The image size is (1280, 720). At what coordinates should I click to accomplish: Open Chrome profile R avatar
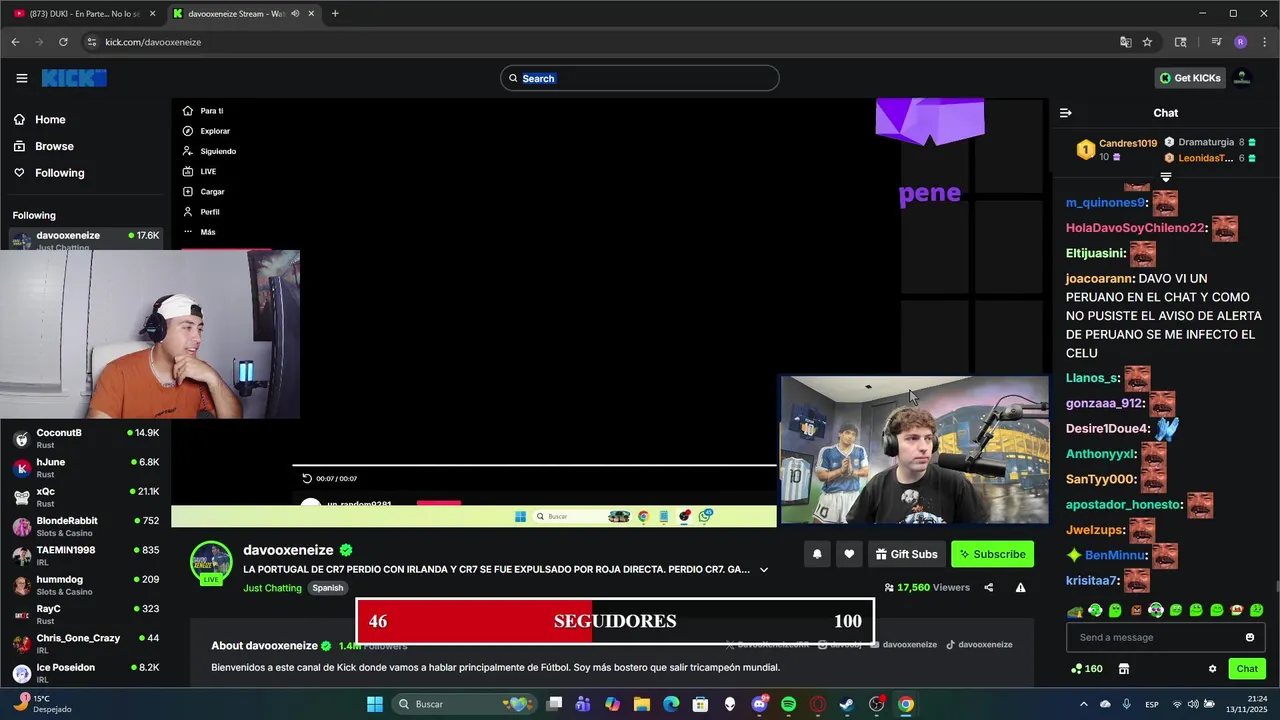tap(1240, 42)
